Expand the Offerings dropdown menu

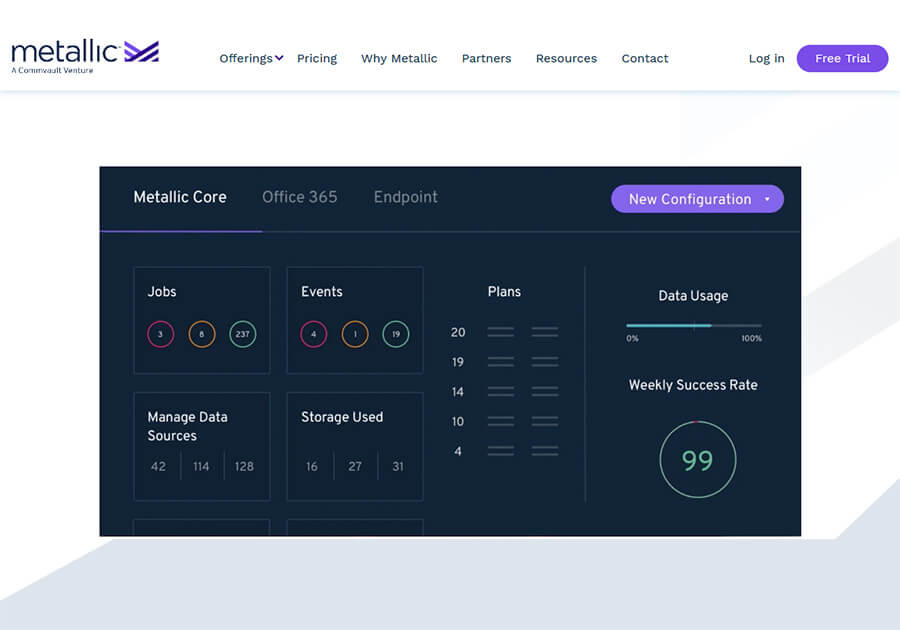coord(251,58)
